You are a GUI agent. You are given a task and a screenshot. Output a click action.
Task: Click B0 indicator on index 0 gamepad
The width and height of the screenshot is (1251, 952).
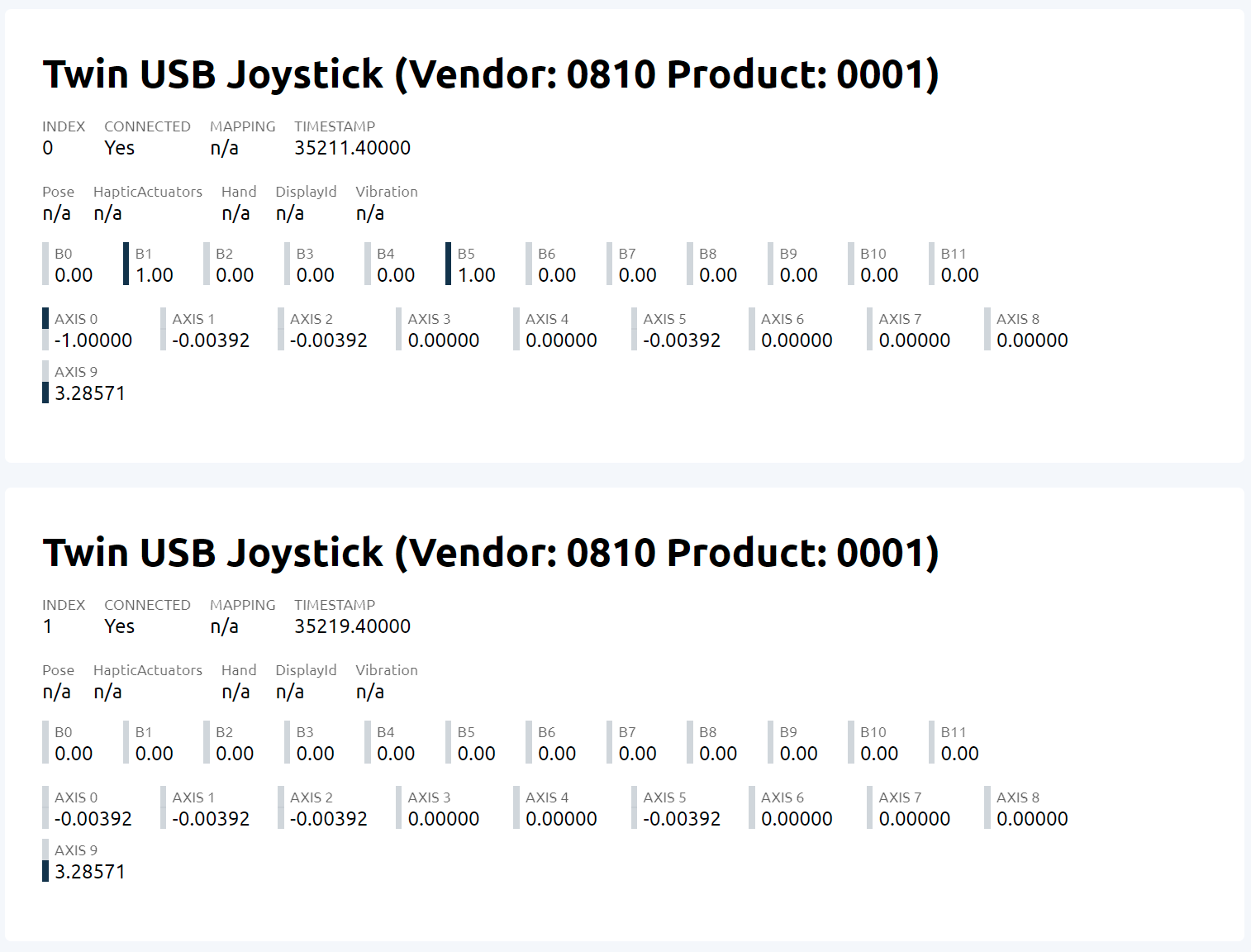click(x=73, y=264)
